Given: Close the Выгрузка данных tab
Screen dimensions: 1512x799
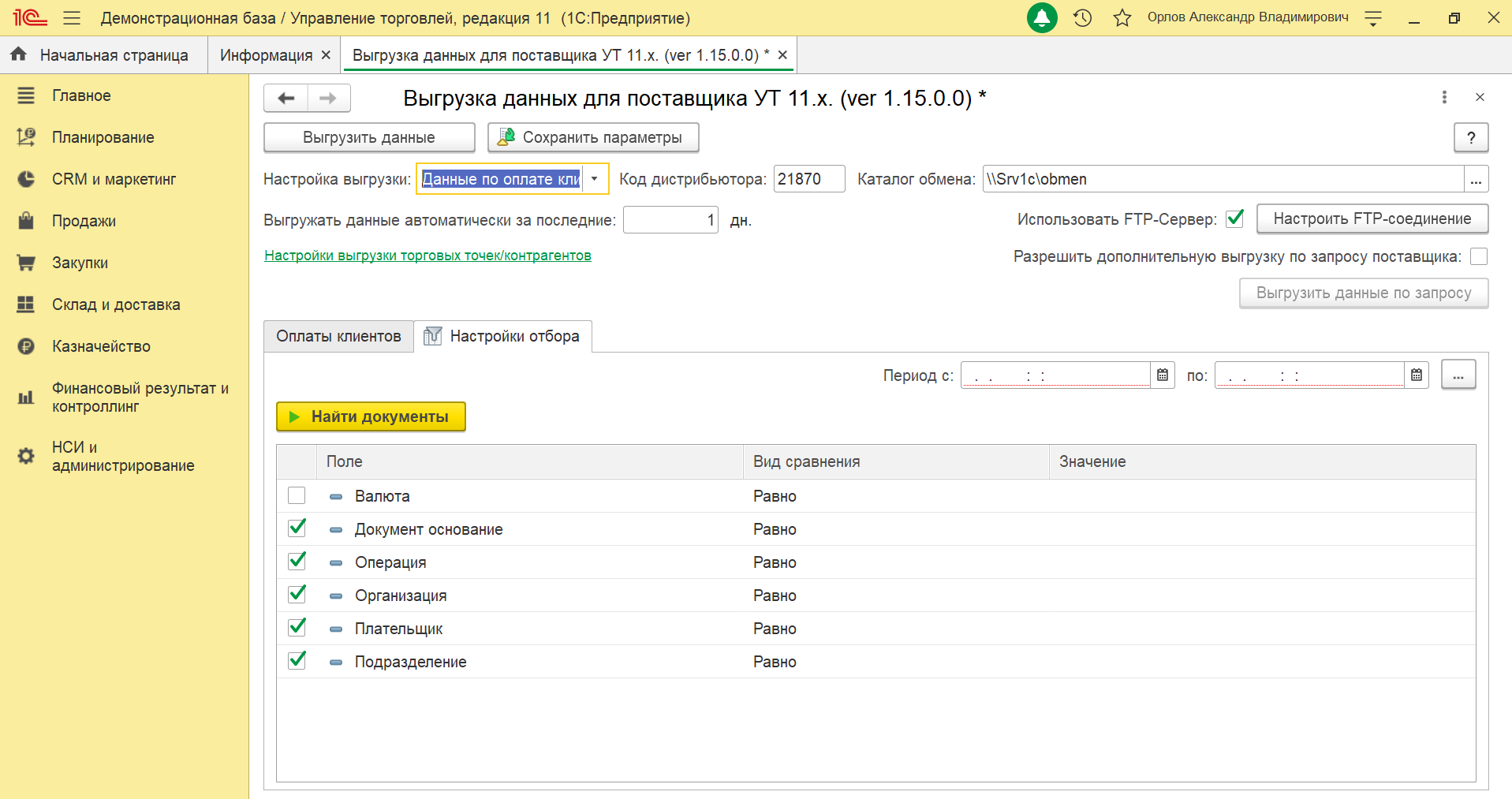Looking at the screenshot, I should tap(782, 55).
